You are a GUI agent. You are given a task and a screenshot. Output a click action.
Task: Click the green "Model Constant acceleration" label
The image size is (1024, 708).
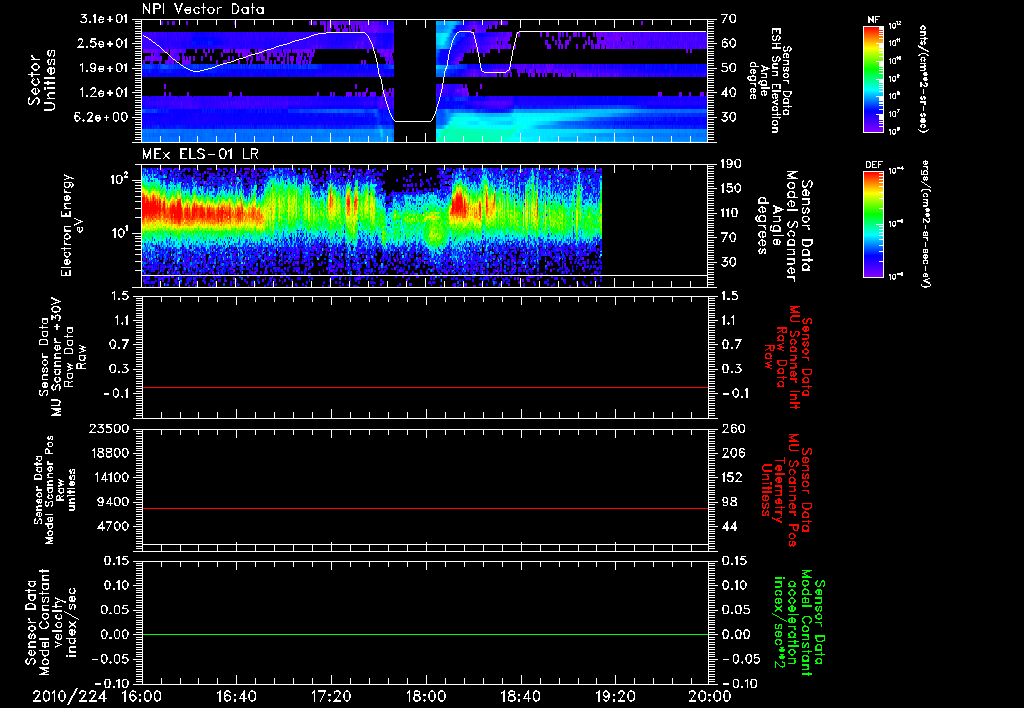coord(798,622)
